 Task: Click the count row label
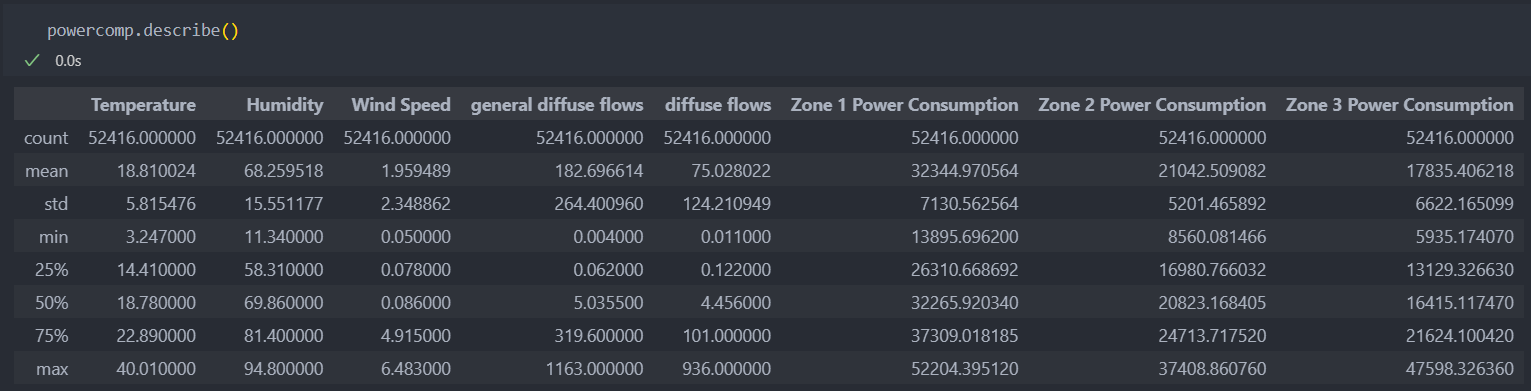coord(46,138)
